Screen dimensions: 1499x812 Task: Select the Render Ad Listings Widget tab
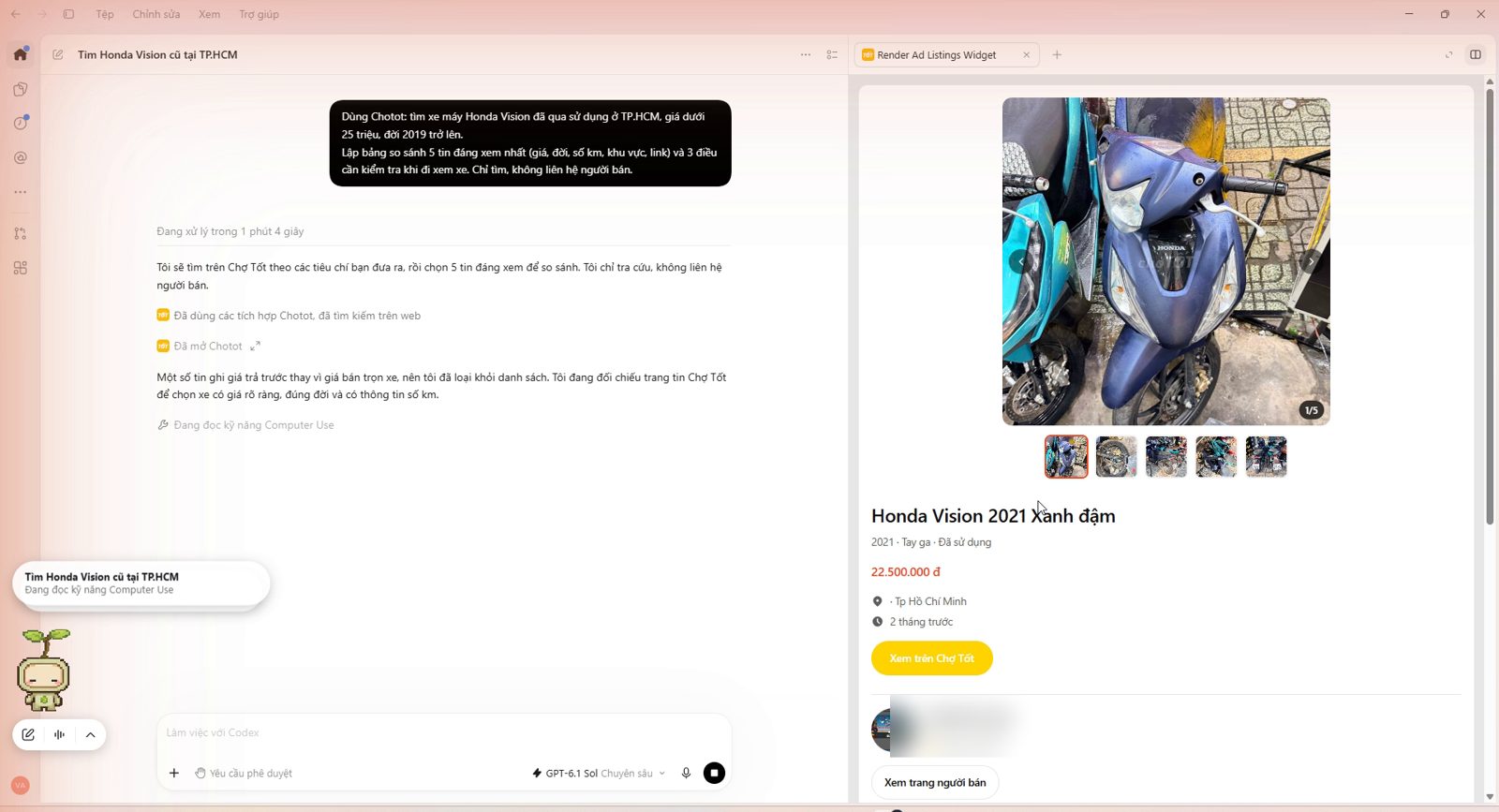pyautogui.click(x=946, y=55)
